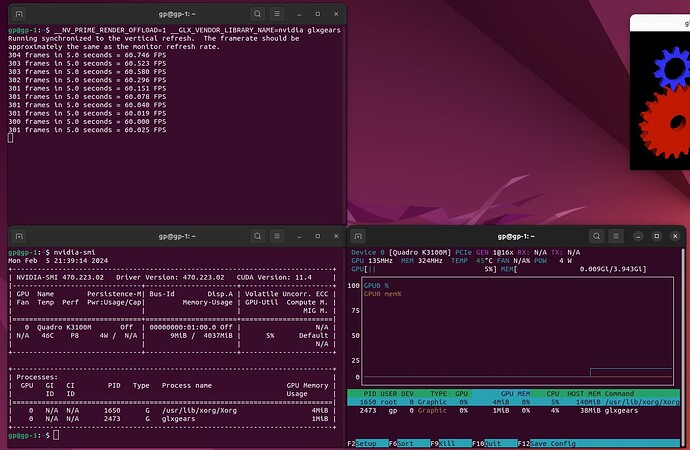Viewport: 690px width, 450px height.
Task: Select the glxgears process row in nvtop
Action: (x=514, y=410)
